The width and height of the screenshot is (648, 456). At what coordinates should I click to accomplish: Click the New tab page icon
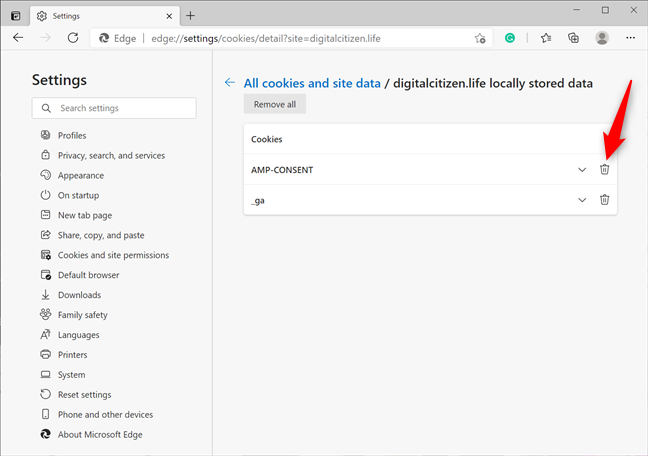[x=45, y=215]
